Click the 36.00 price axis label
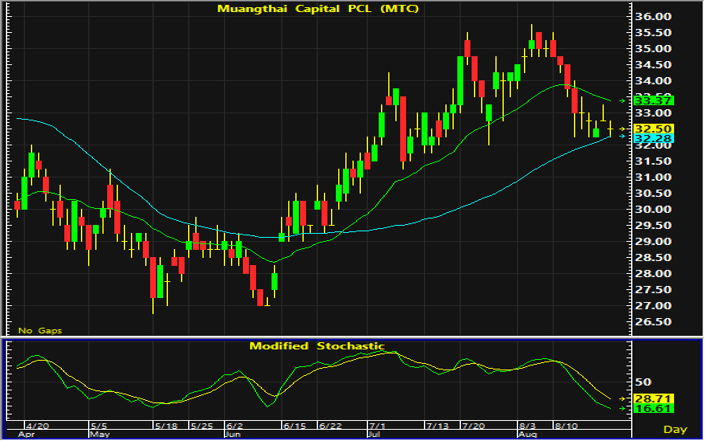The width and height of the screenshot is (705, 441). [x=653, y=17]
